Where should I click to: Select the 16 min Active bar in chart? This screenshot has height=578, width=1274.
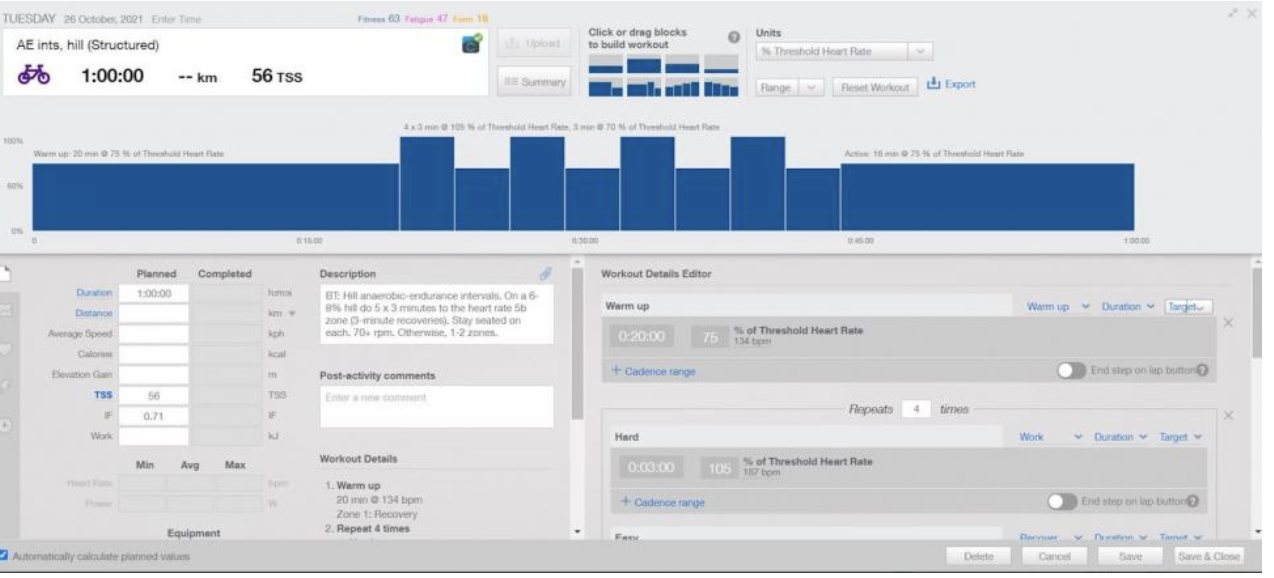tap(987, 198)
